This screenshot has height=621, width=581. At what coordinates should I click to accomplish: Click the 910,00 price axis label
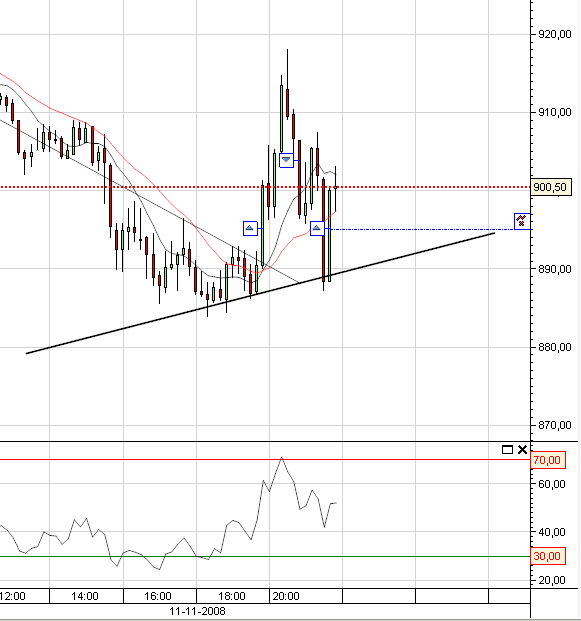click(x=554, y=112)
